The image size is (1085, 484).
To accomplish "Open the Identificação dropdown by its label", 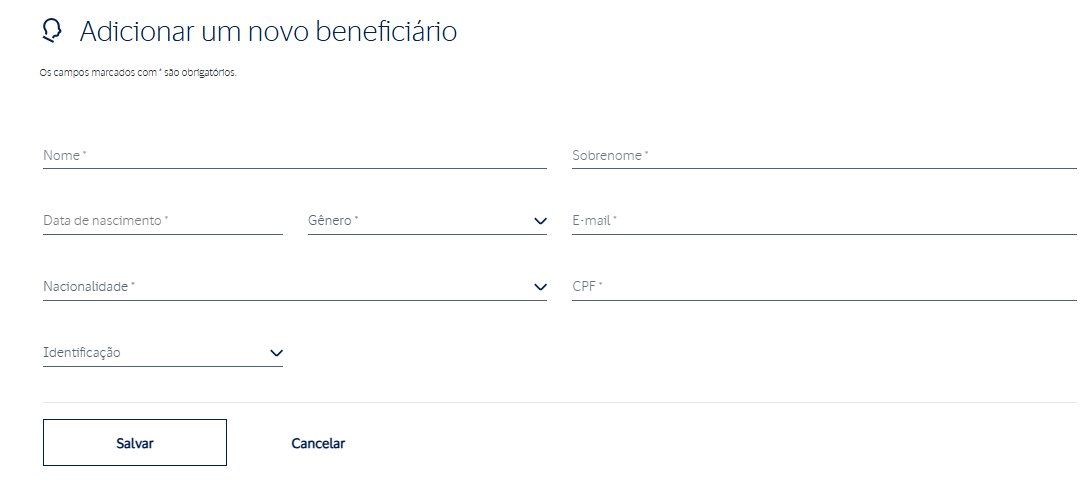I will pyautogui.click(x=82, y=352).
